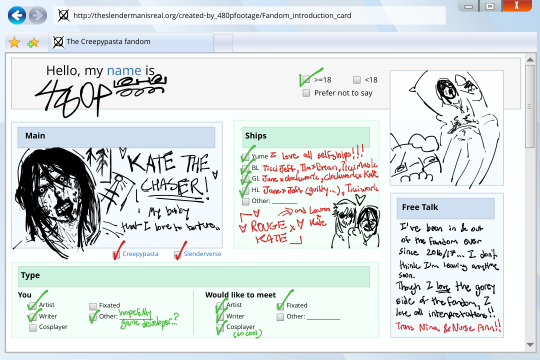Click the 'Would like to meet' heading
The height and width of the screenshot is (360, 540).
(x=240, y=295)
